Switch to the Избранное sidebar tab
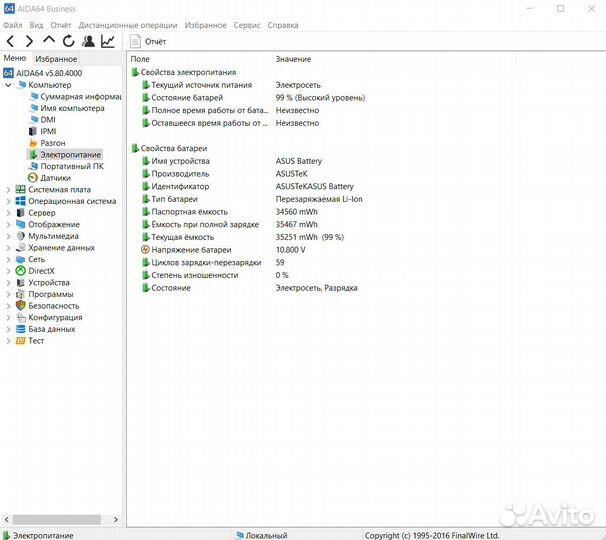The height and width of the screenshot is (540, 606). point(56,59)
